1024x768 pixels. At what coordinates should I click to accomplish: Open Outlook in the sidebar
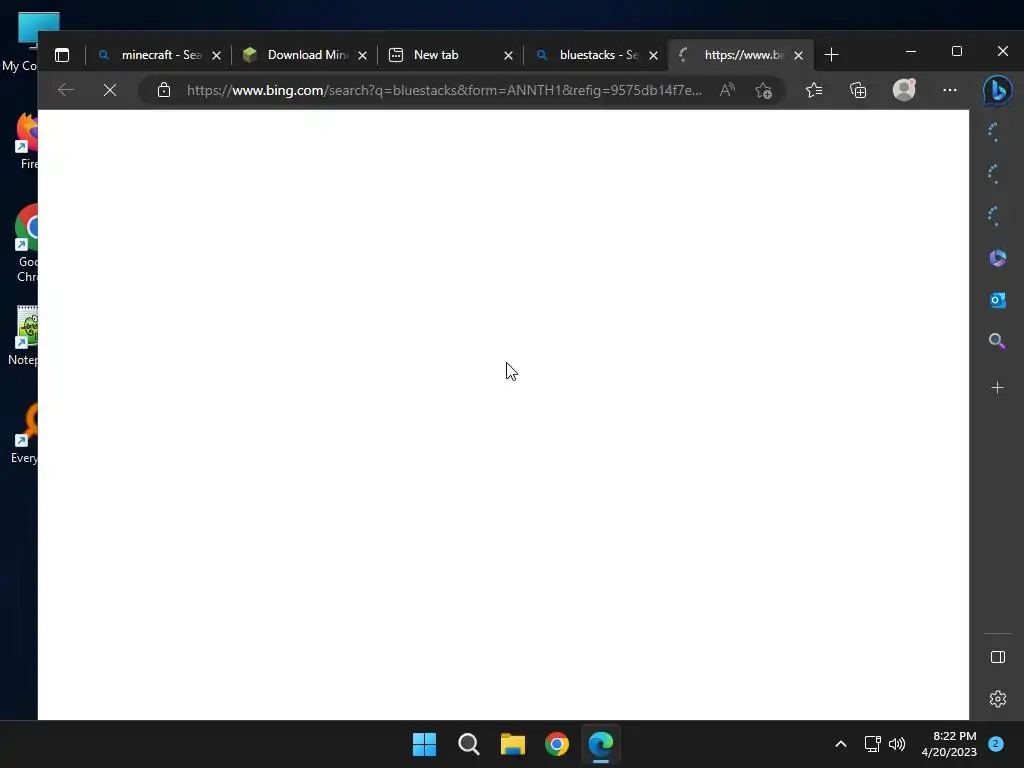tap(997, 300)
